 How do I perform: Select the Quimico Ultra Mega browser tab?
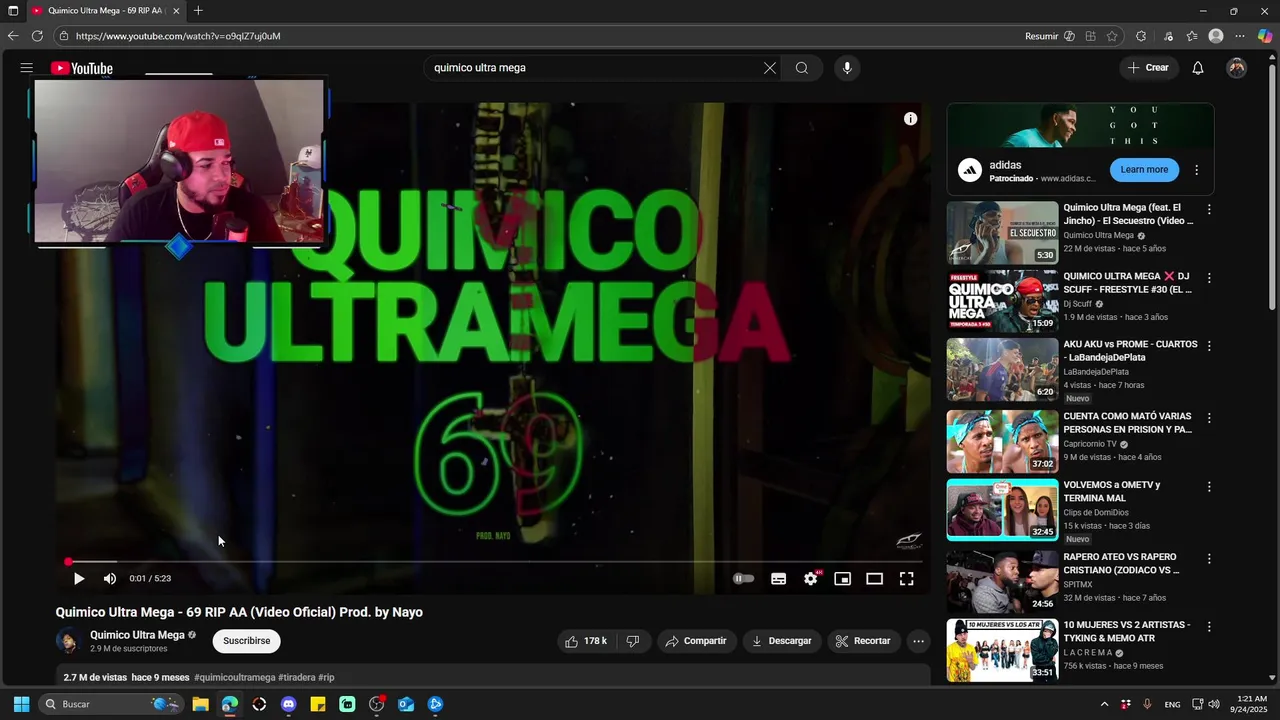[x=105, y=11]
